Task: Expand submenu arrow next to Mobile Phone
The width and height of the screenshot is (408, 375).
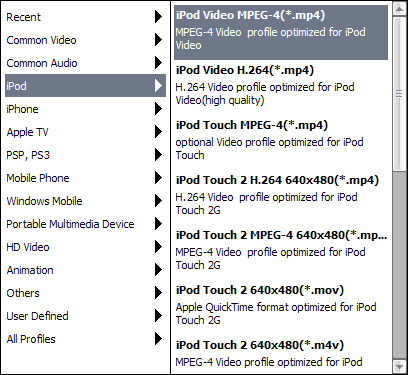Action: pyautogui.click(x=158, y=178)
